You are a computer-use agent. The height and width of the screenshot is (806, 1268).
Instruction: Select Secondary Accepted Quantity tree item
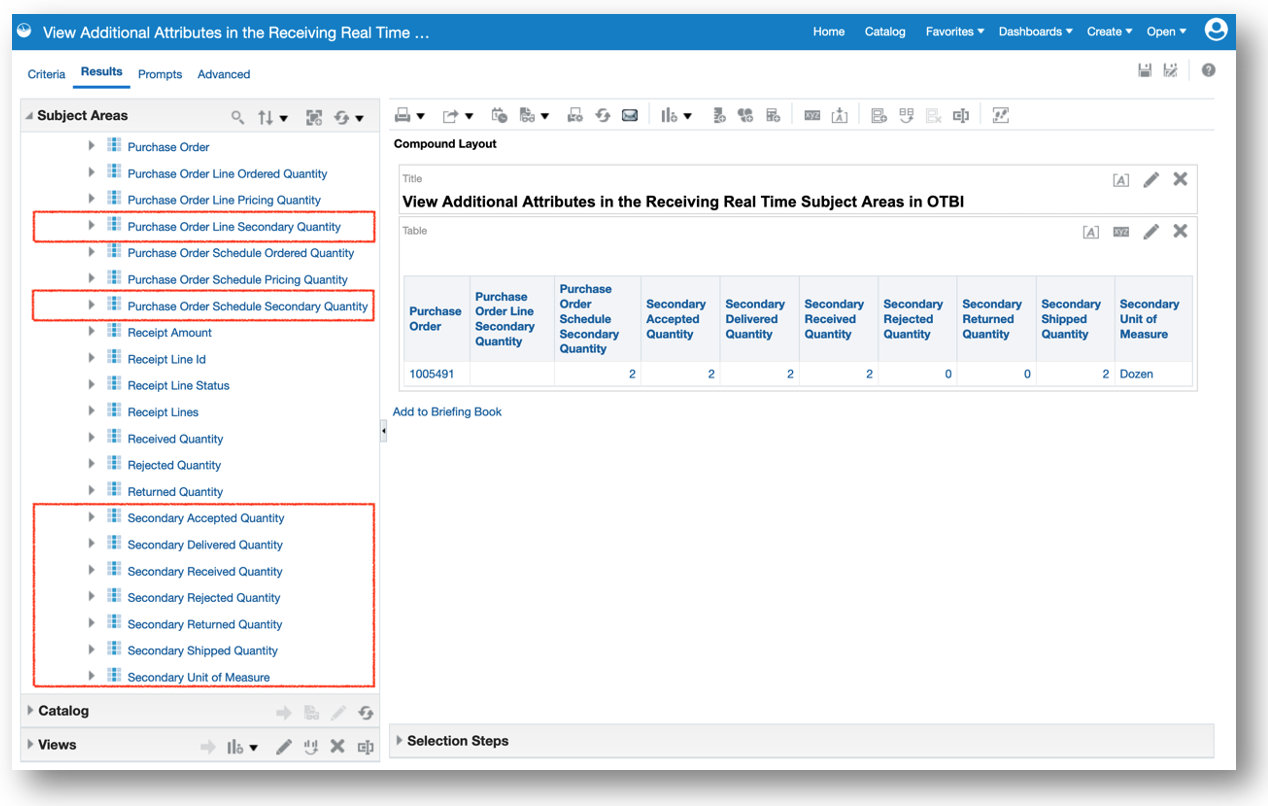[x=205, y=518]
